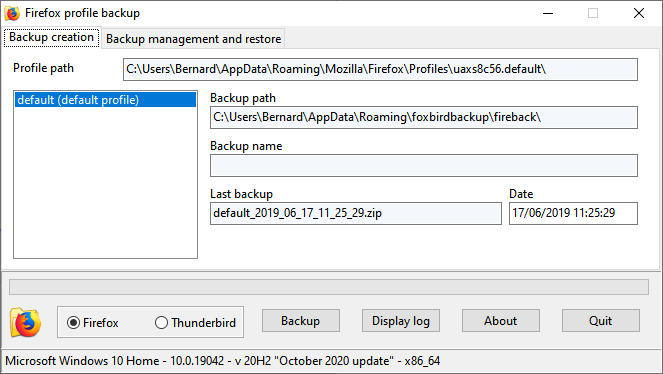Screen dimensions: 663x374
Task: Click the Backup path field
Action: [x=424, y=117]
